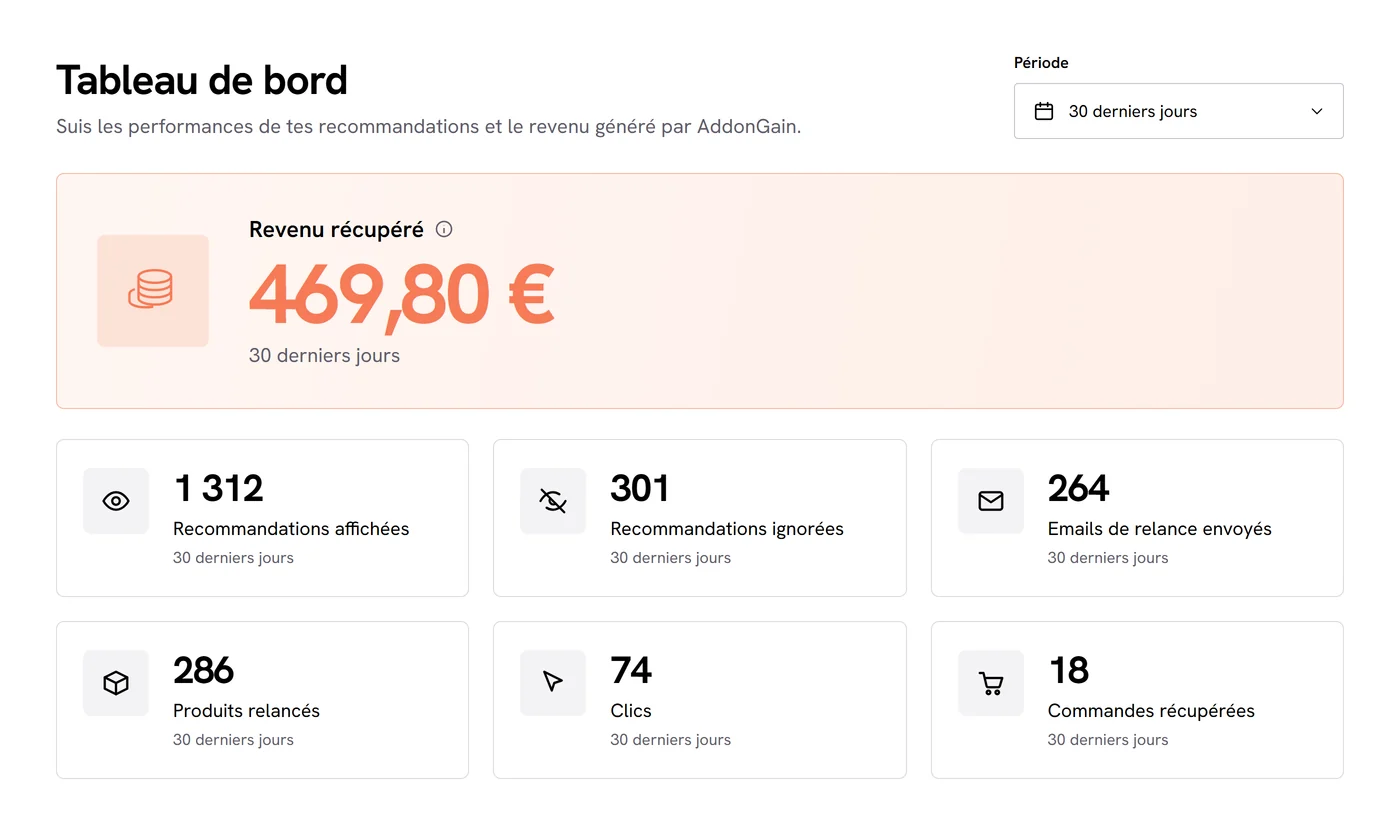Click the envelope icon for Emails de relance envoyés
The height and width of the screenshot is (835, 1400).
pyautogui.click(x=991, y=501)
